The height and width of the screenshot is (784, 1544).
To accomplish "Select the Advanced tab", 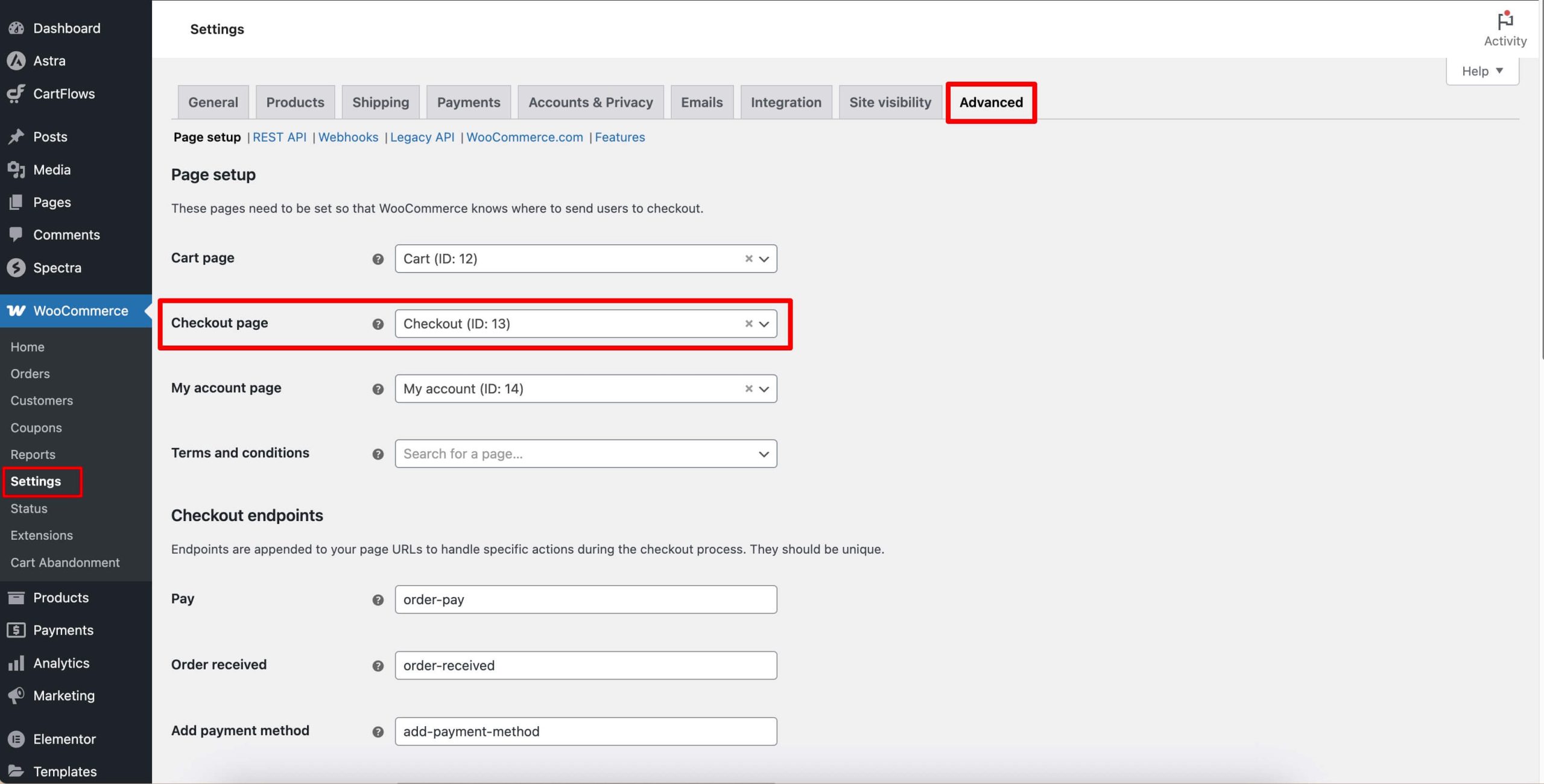I will point(991,103).
